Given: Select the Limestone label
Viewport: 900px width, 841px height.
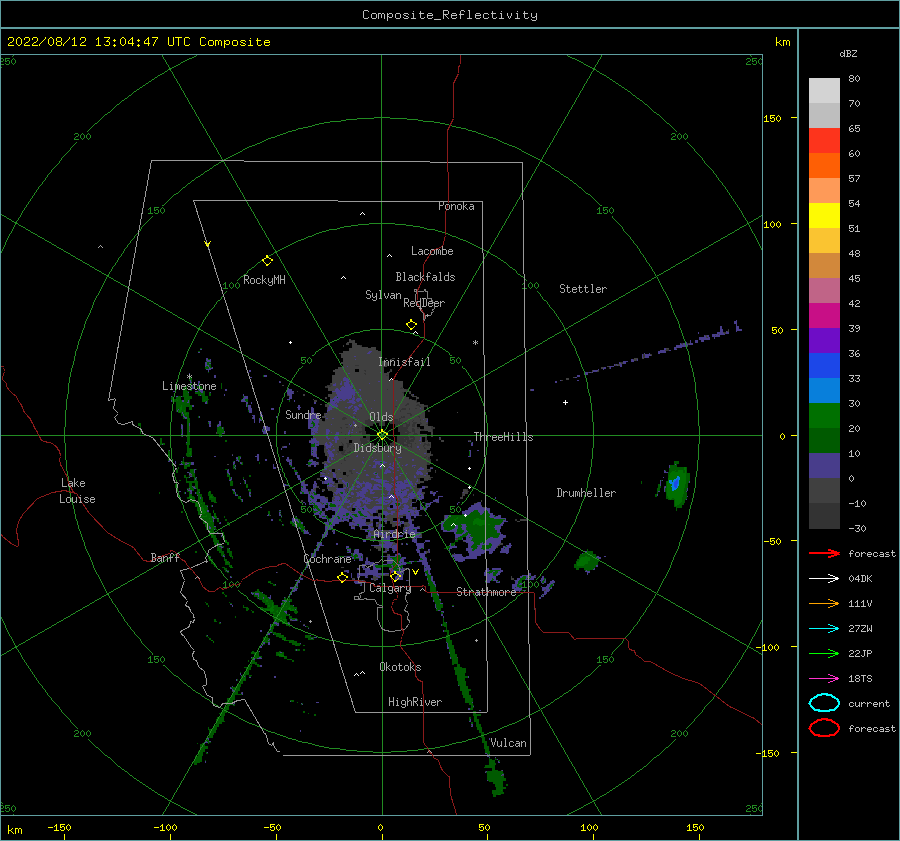Looking at the screenshot, I should 189,386.
